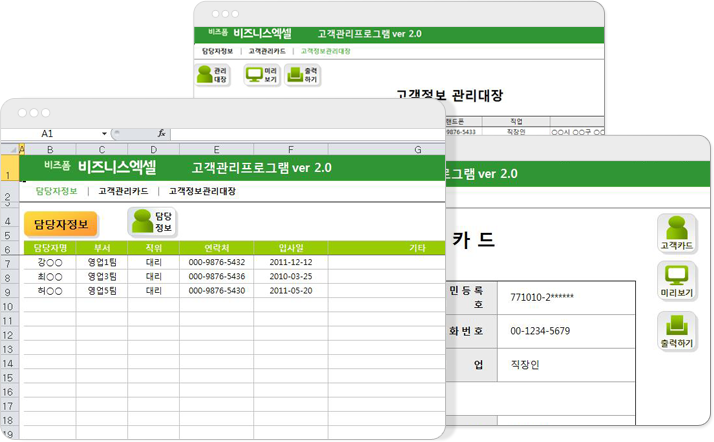Select column E header
The height and width of the screenshot is (442, 714).
pos(216,149)
